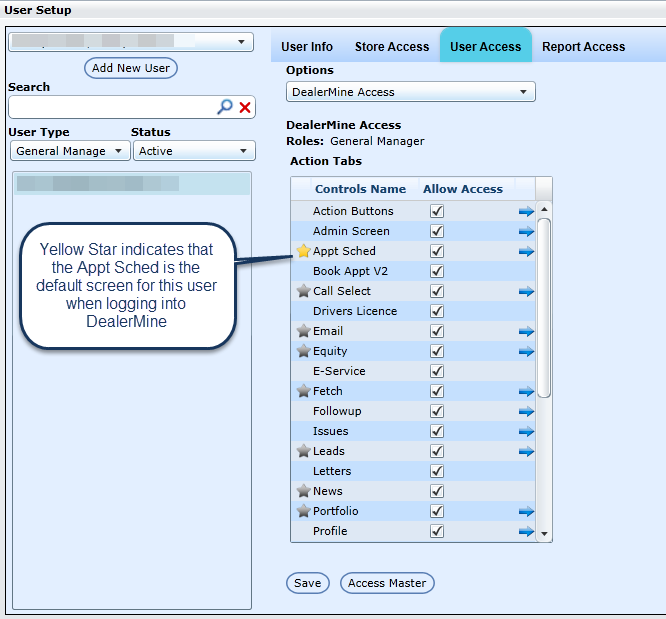This screenshot has height=619, width=666.
Task: Click the gray star beside Equity
Action: pos(303,351)
